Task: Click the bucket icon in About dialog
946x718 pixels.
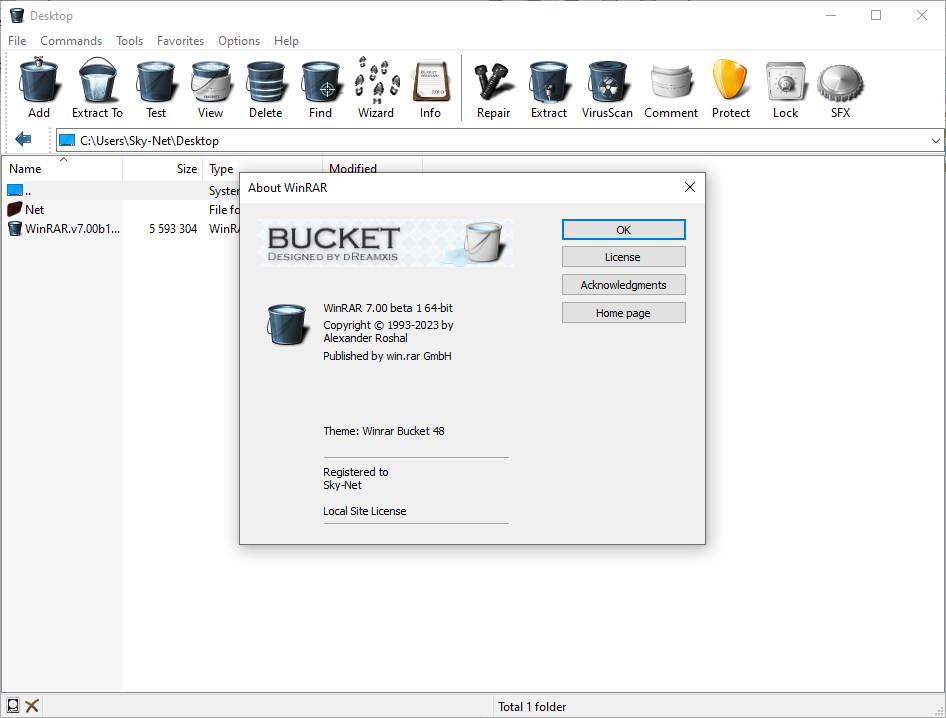Action: coord(287,324)
